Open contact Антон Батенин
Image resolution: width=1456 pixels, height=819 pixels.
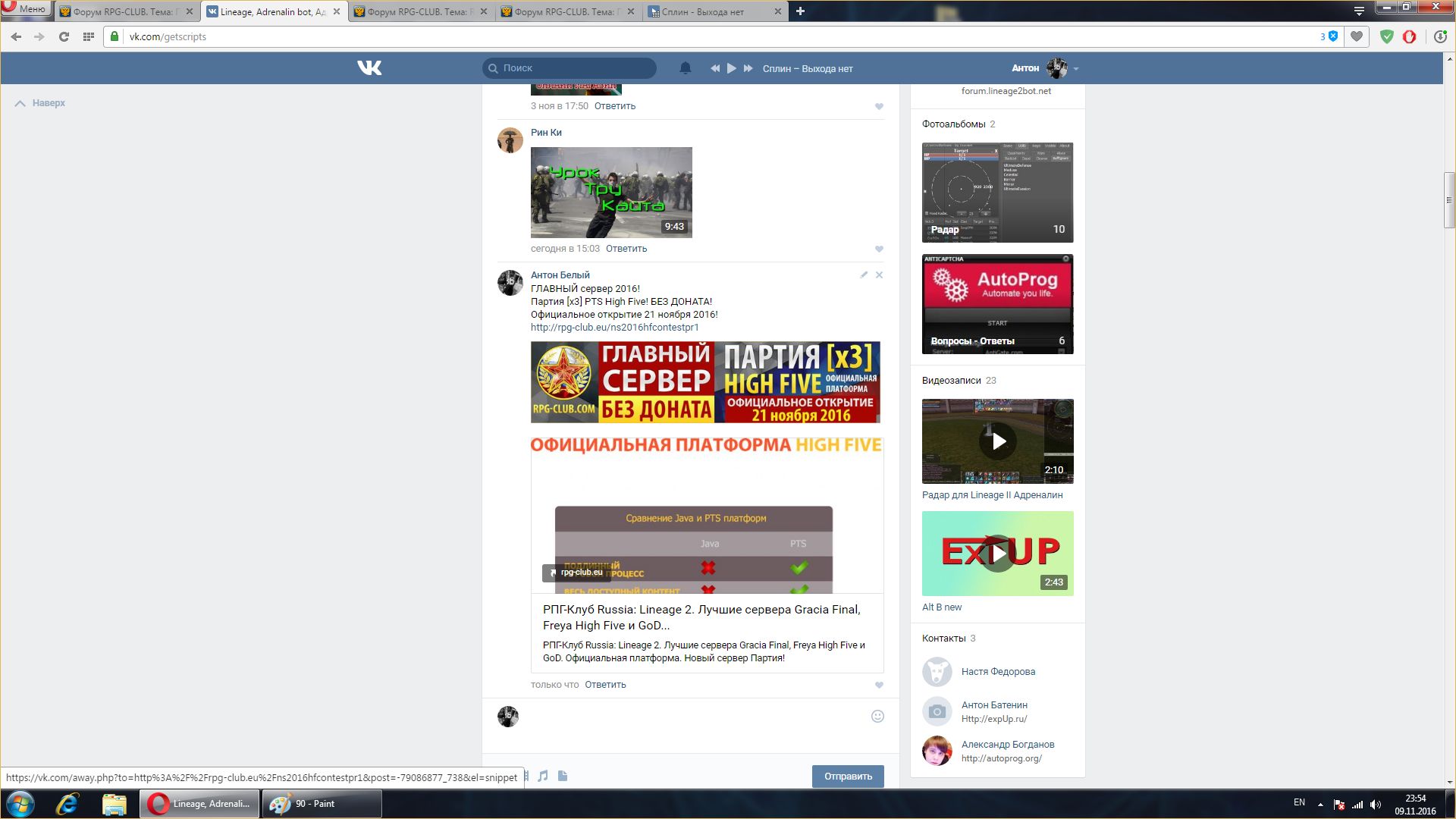pos(994,705)
